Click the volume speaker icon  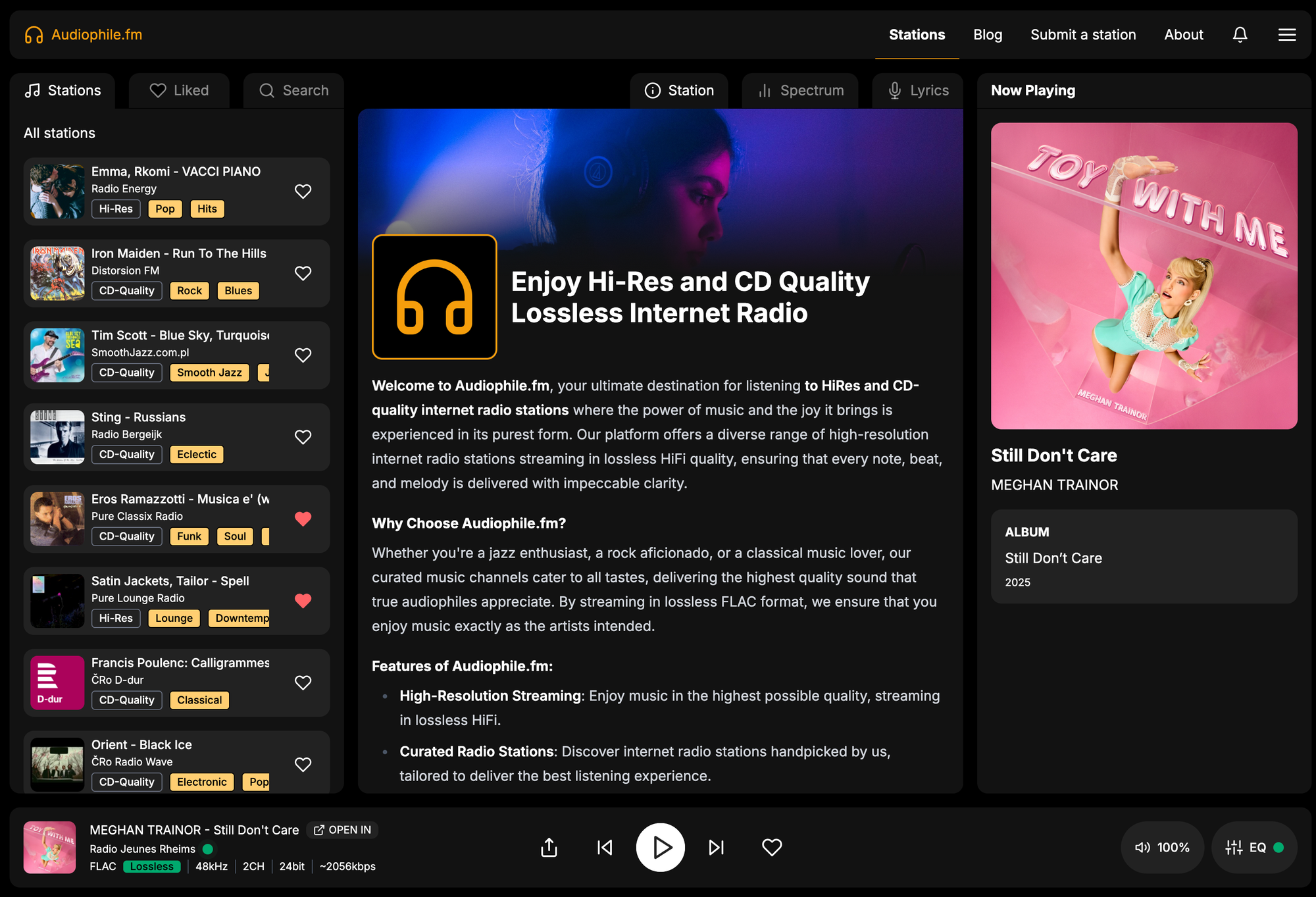(x=1142, y=848)
